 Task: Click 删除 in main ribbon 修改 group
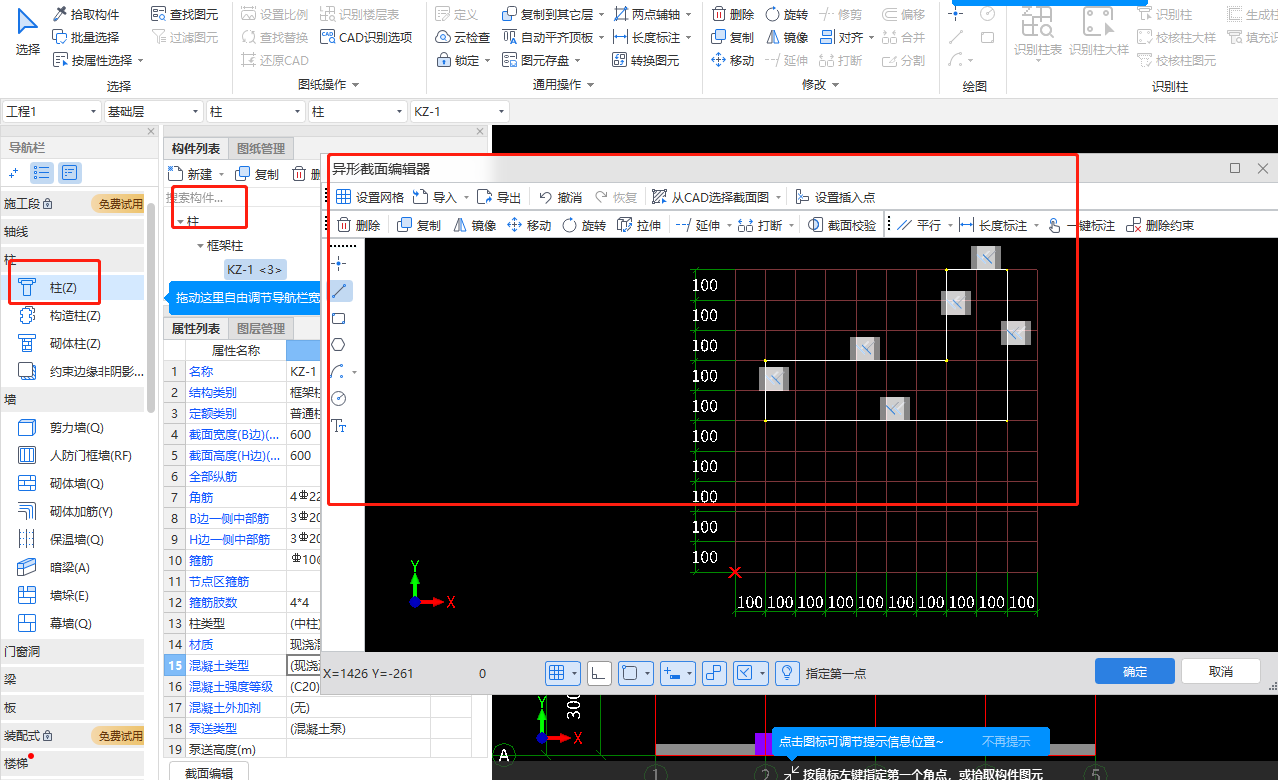tap(732, 14)
